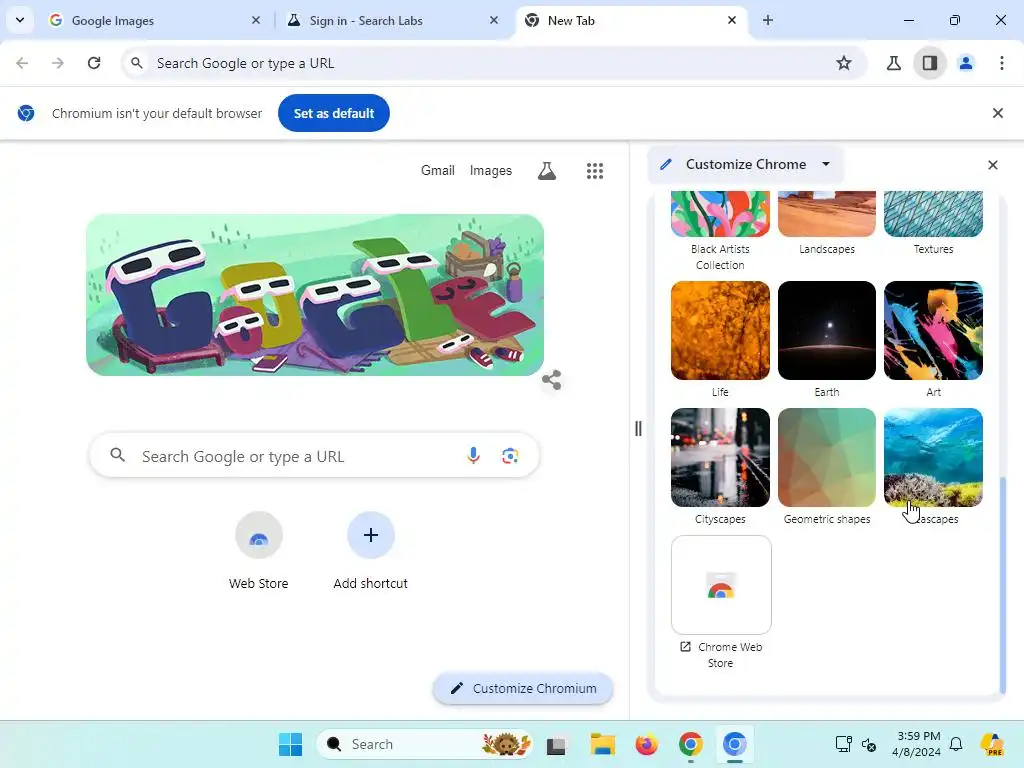The height and width of the screenshot is (768, 1024).
Task: Toggle the side panel icon in toolbar
Action: point(930,63)
